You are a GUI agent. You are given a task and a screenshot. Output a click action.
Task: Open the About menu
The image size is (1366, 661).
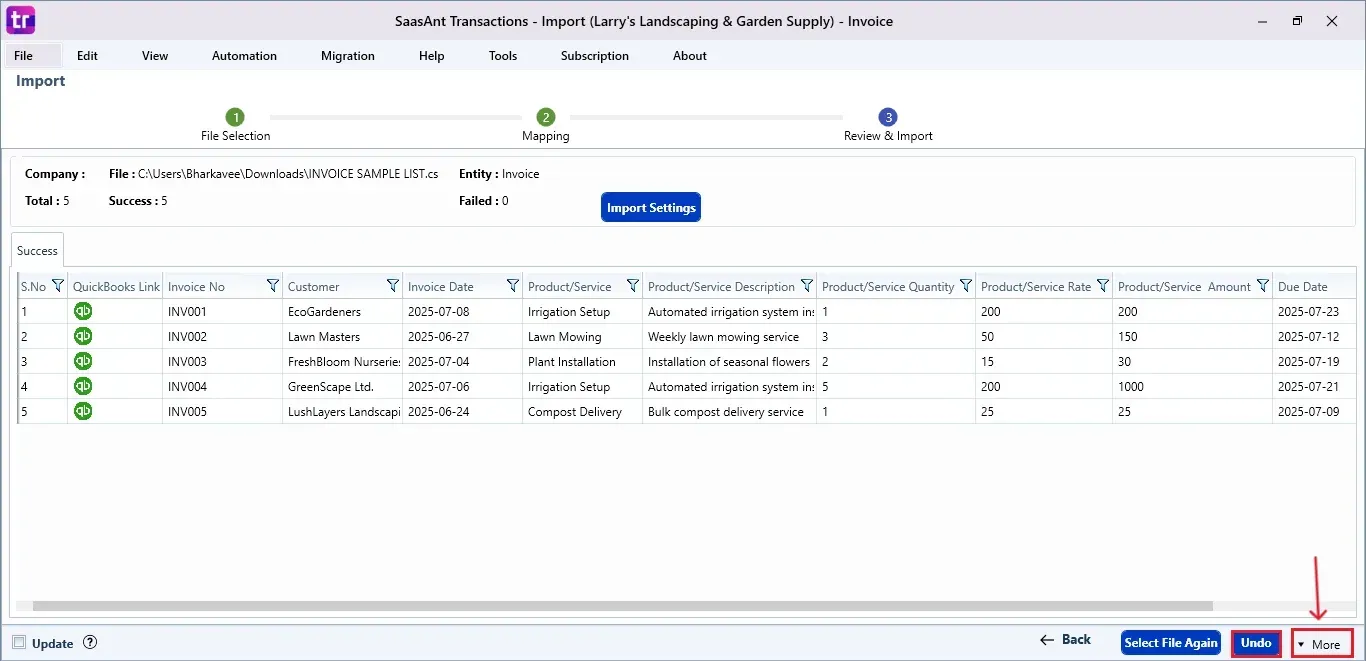coord(690,56)
